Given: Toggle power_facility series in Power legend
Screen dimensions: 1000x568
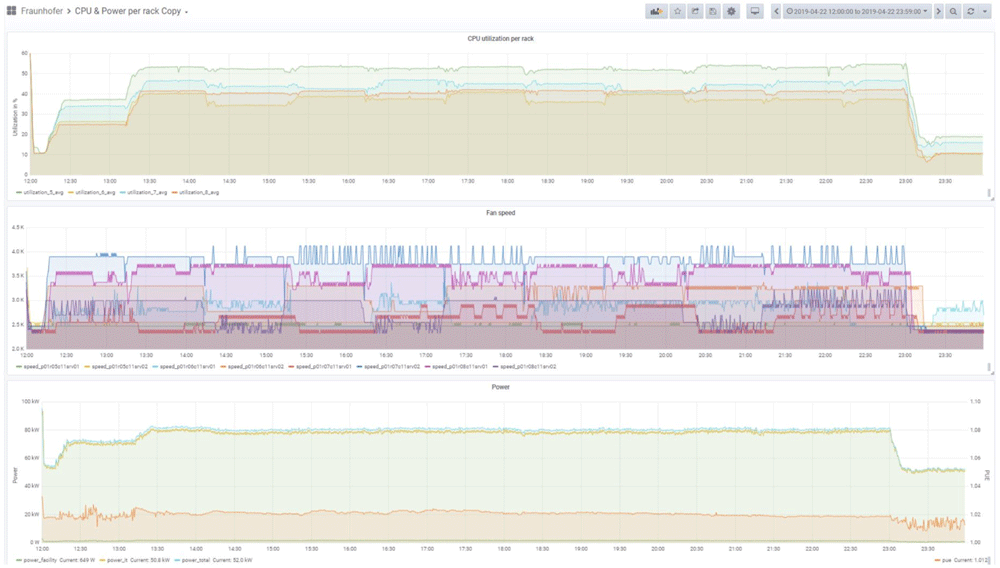Looking at the screenshot, I should (40, 560).
